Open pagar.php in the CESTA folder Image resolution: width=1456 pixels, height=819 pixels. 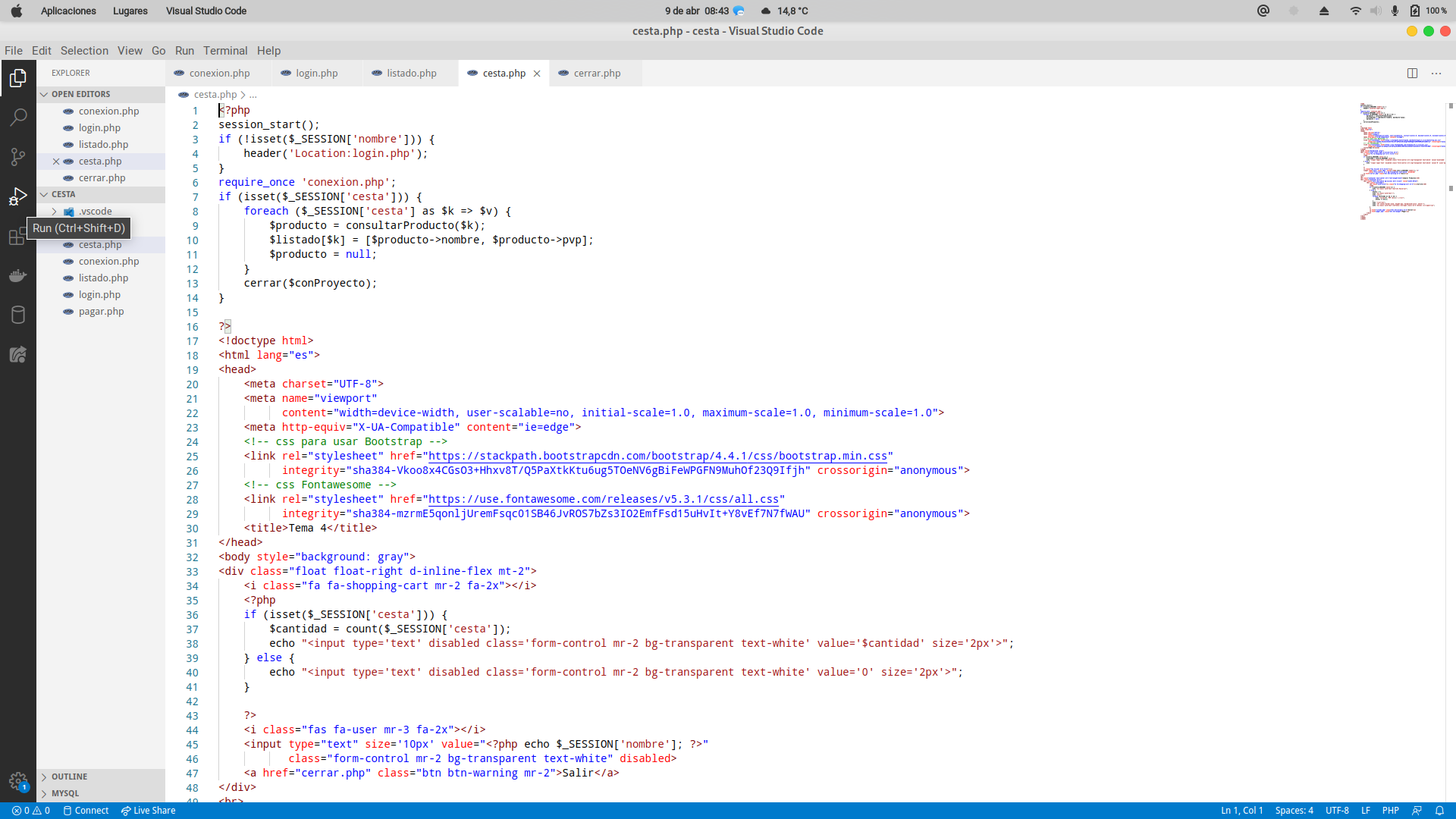click(101, 312)
